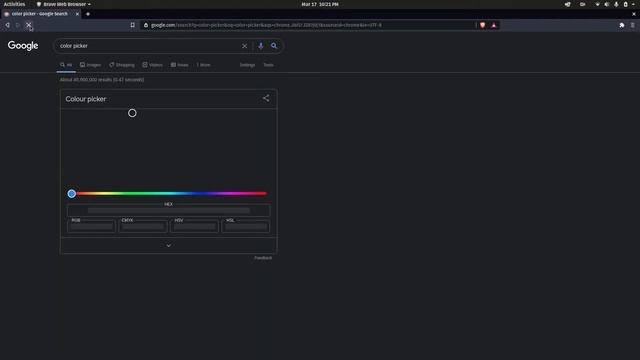Click the HSL value field

(246, 226)
